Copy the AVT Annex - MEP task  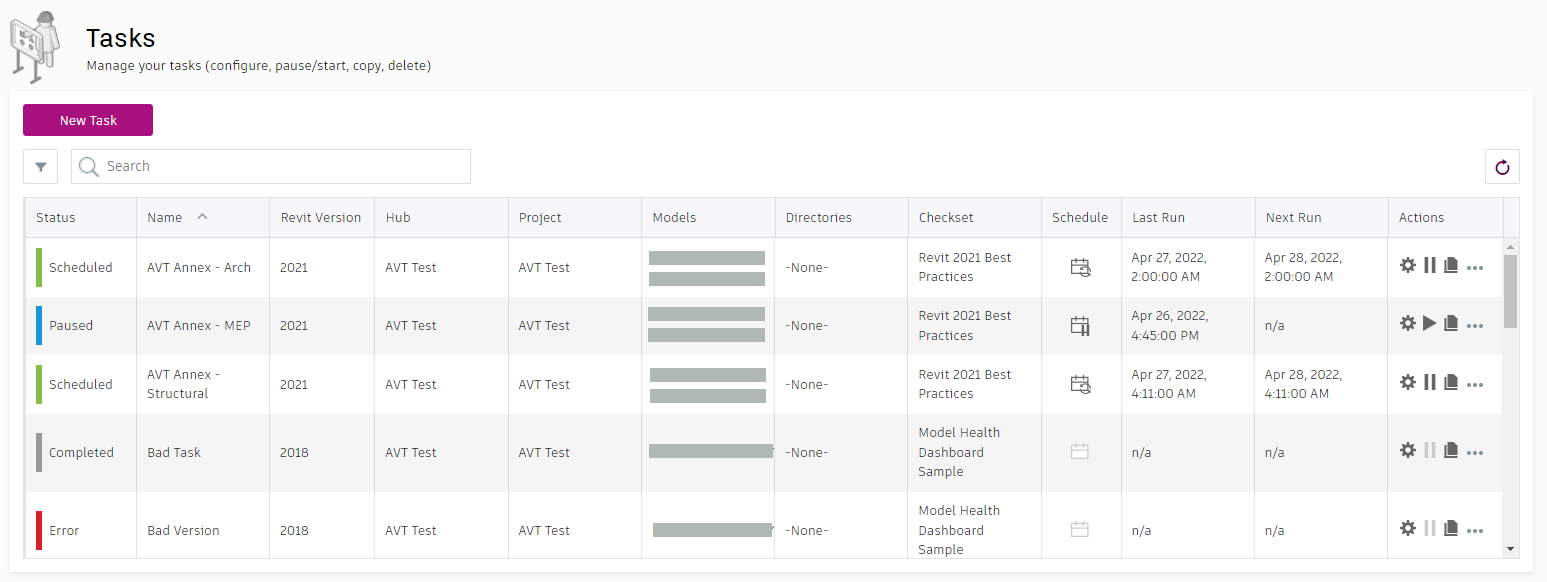[1451, 324]
